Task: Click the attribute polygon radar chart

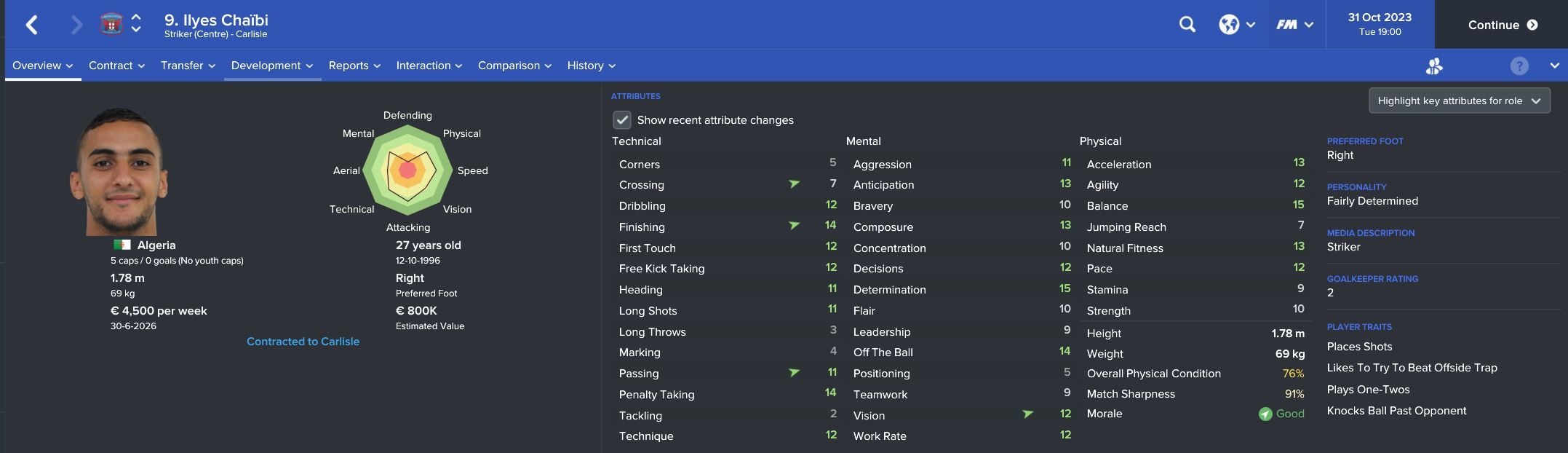Action: tap(407, 170)
